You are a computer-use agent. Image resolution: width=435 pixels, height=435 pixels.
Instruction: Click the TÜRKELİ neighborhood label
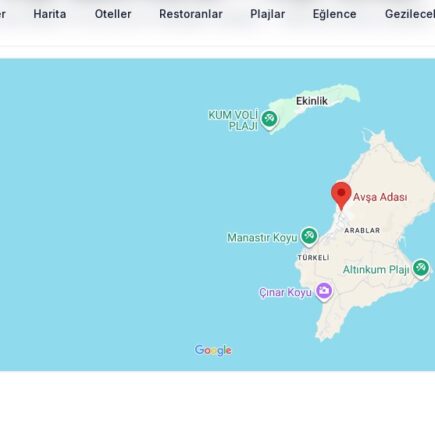(313, 258)
